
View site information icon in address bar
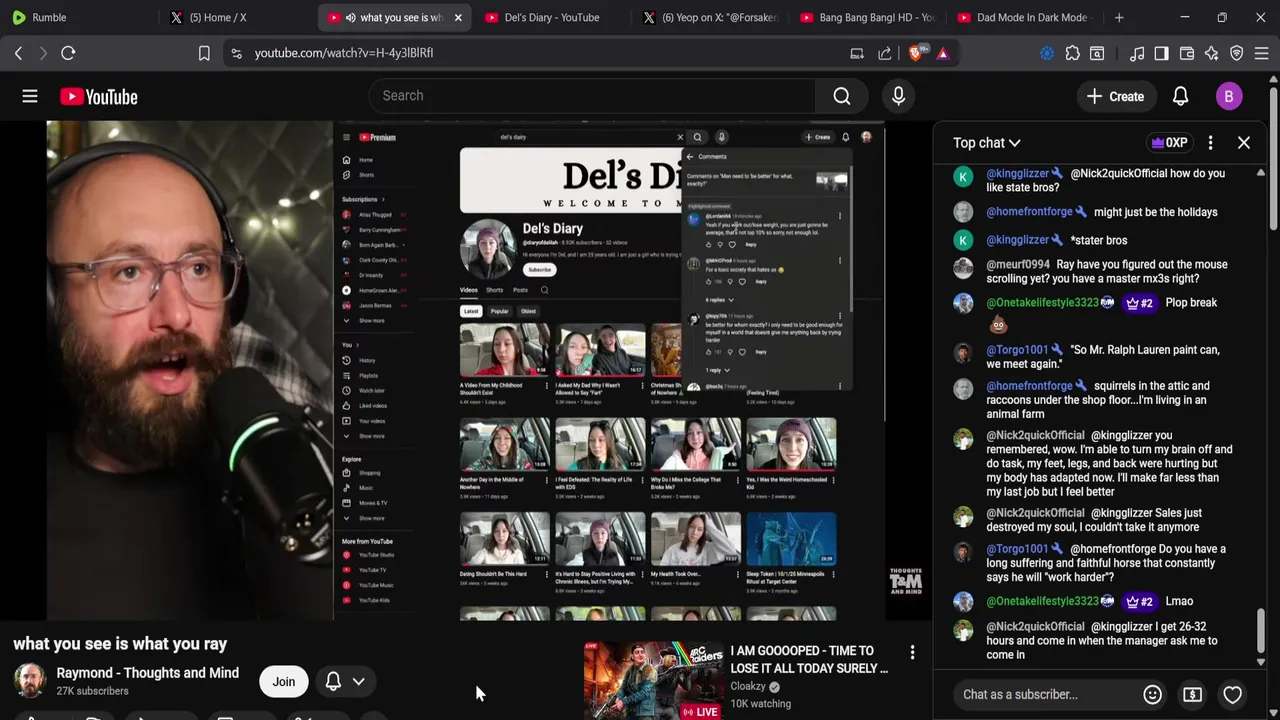pos(236,53)
